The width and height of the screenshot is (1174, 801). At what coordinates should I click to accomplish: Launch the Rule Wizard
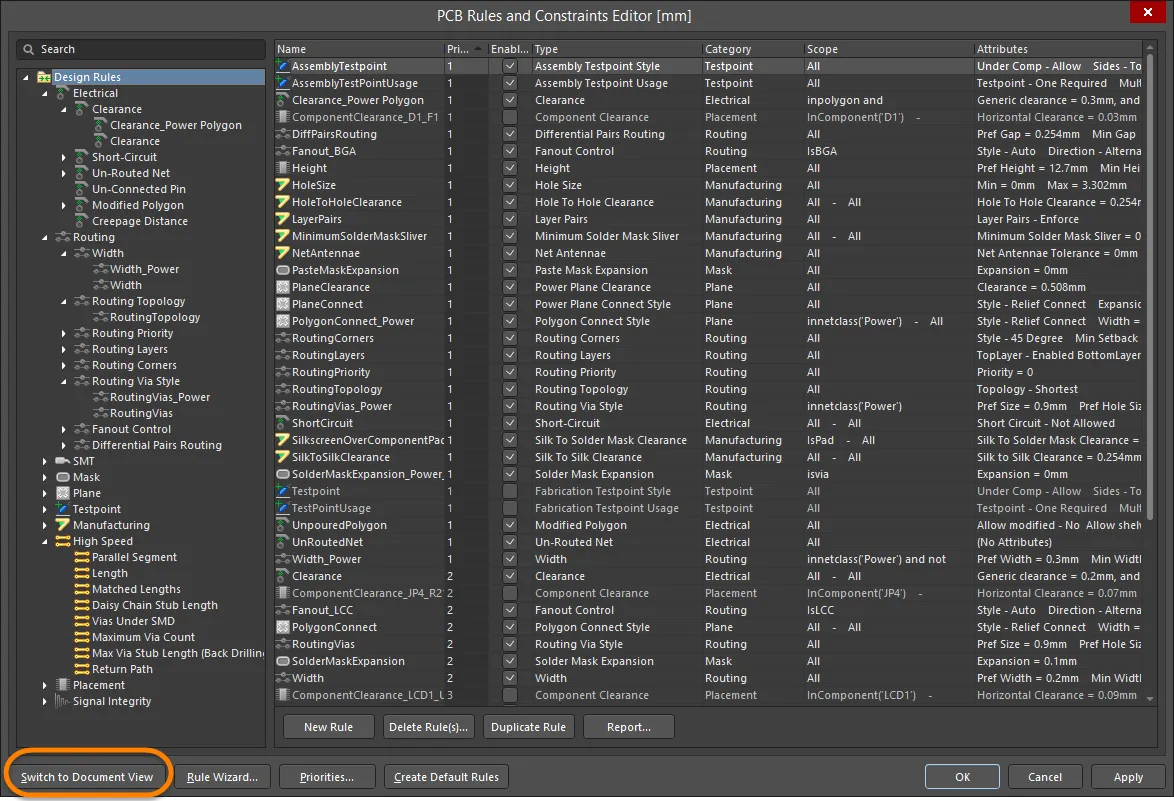coord(222,777)
